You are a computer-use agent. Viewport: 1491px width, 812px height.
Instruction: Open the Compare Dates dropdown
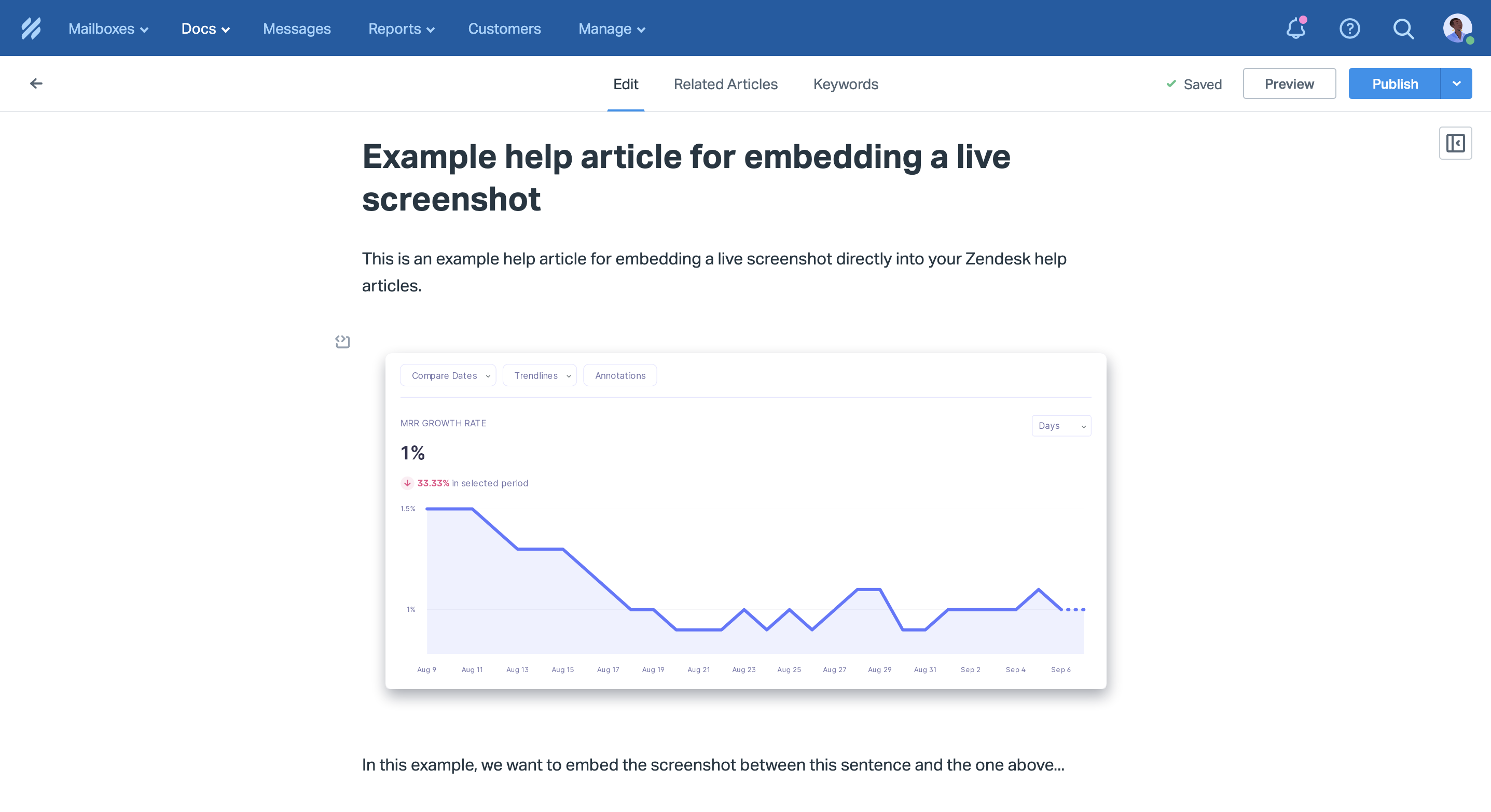click(x=448, y=375)
